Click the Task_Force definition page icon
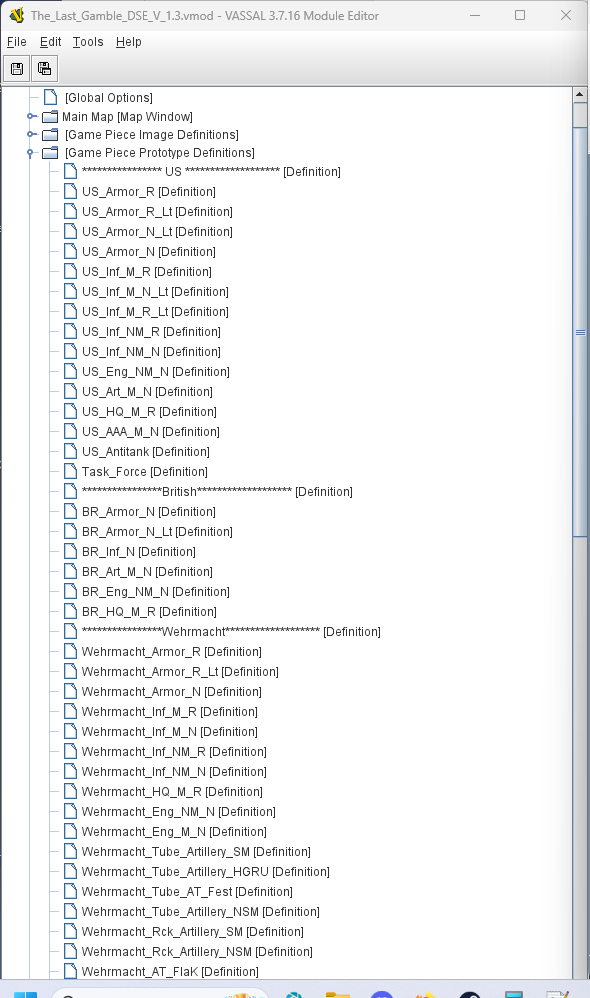This screenshot has width=590, height=998. (71, 471)
